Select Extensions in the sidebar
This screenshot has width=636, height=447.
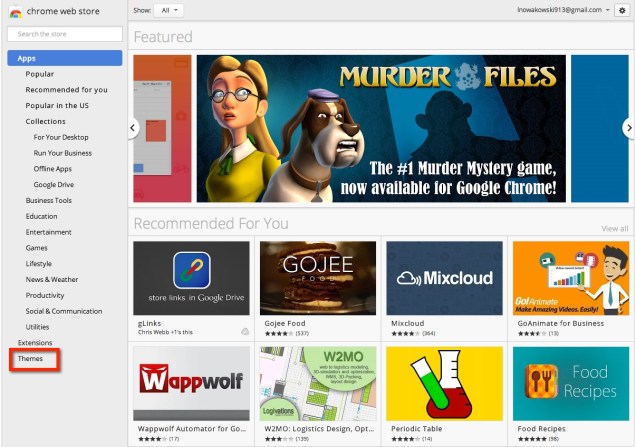tap(35, 343)
